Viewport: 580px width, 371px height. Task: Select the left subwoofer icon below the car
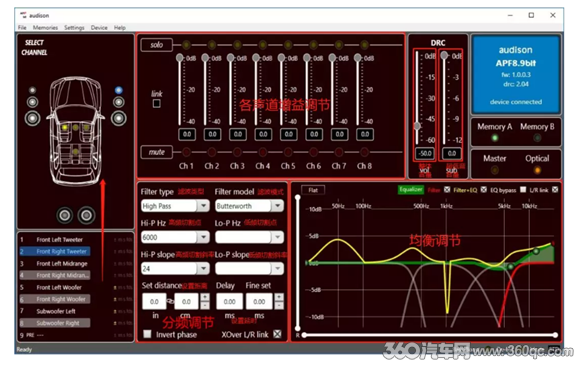tap(65, 215)
